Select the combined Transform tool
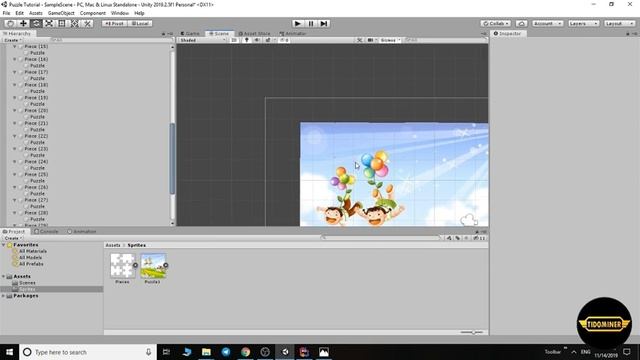 [75, 23]
